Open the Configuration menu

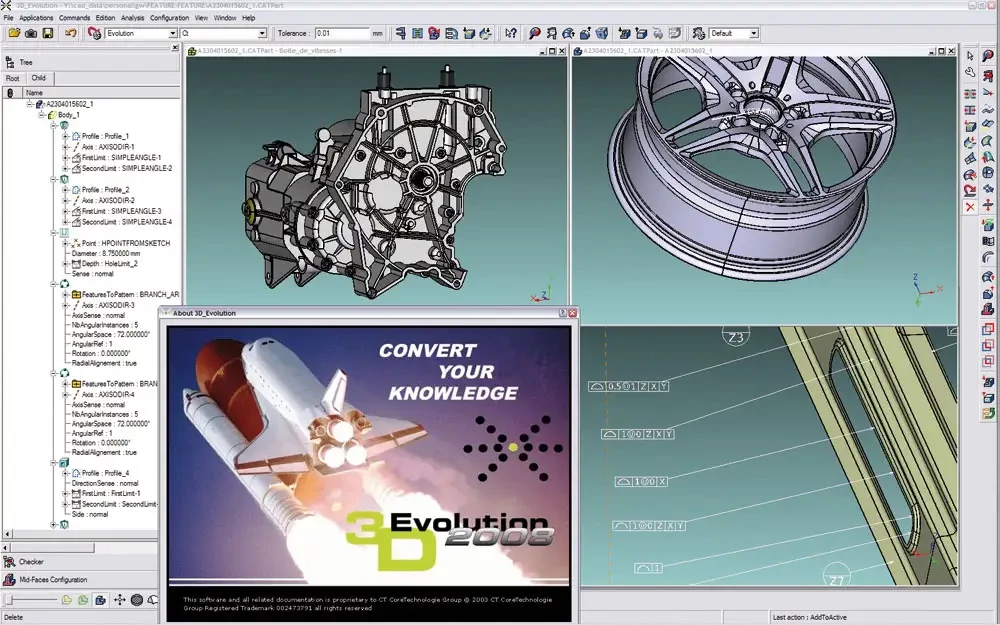170,18
